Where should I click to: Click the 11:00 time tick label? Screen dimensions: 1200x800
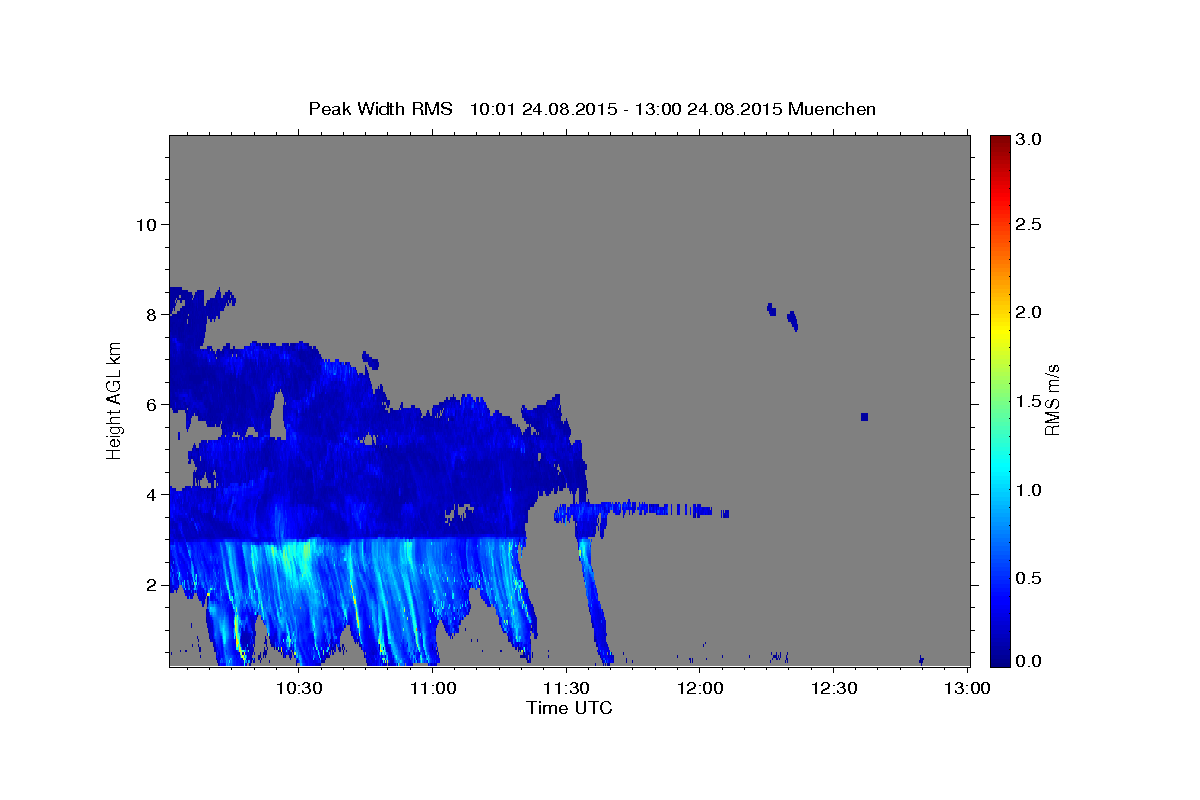(433, 688)
